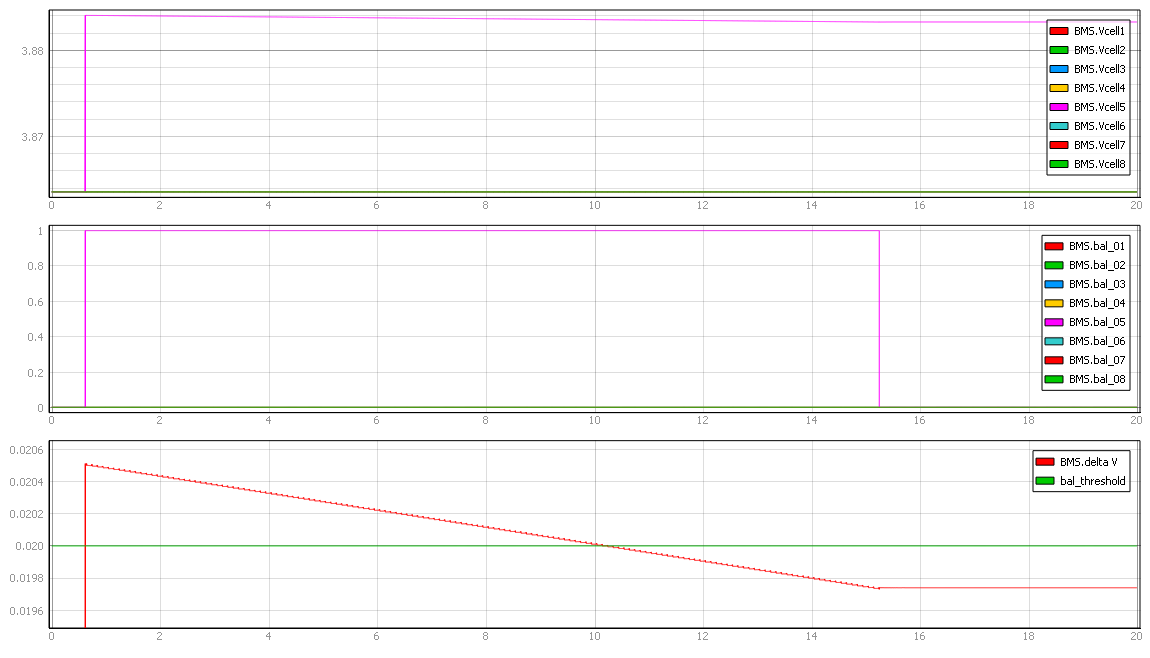This screenshot has height=658, width=1150.
Task: Select the BMS.bal_02 legend label
Action: tap(1097, 265)
